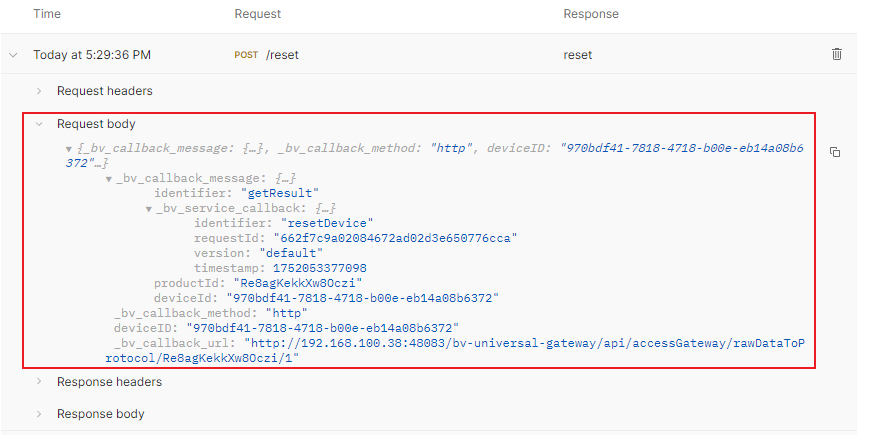Click the Request headers label
Screen dimensions: 869x435
(105, 91)
